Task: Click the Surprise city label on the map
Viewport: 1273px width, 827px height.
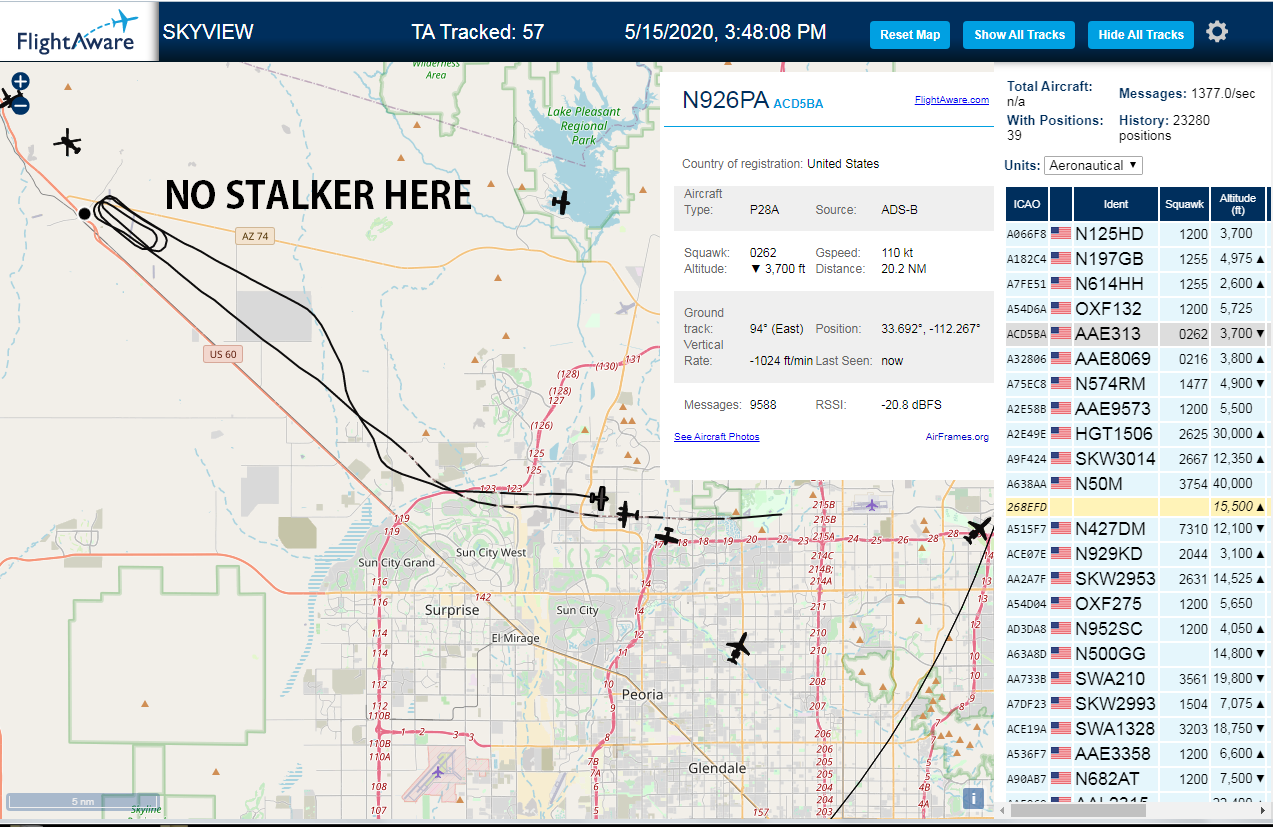Action: 452,610
